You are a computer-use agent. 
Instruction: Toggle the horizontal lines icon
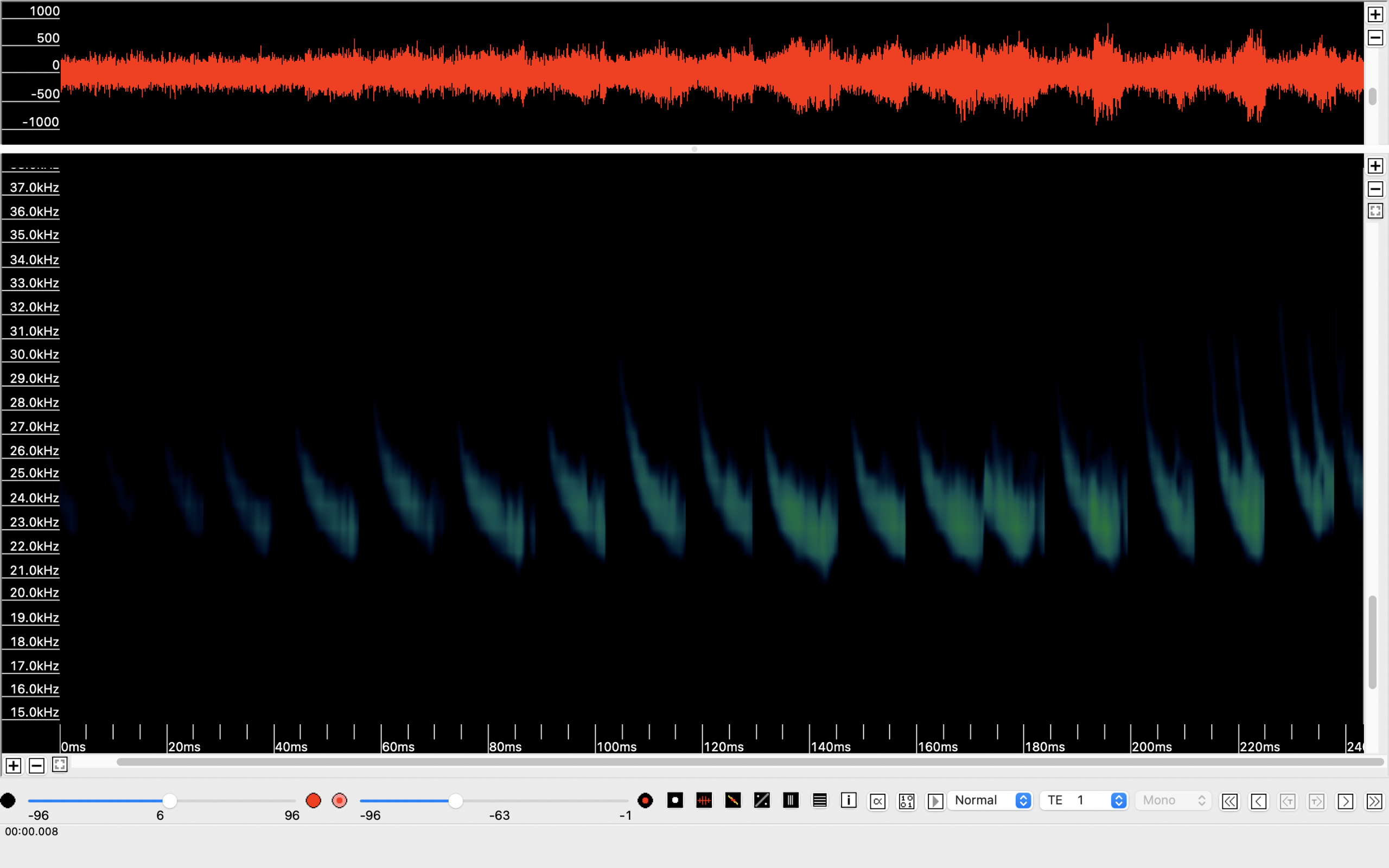click(x=820, y=800)
